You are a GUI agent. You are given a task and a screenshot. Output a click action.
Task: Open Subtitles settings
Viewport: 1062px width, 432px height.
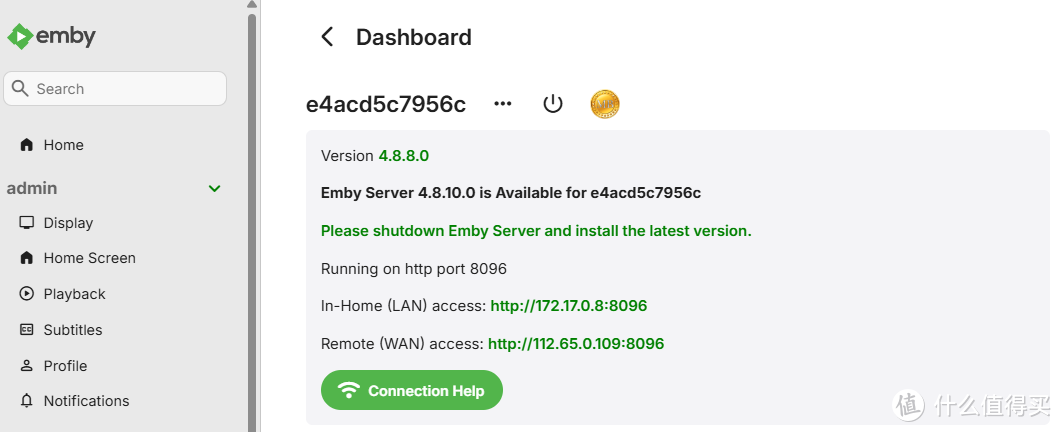pyautogui.click(x=72, y=330)
